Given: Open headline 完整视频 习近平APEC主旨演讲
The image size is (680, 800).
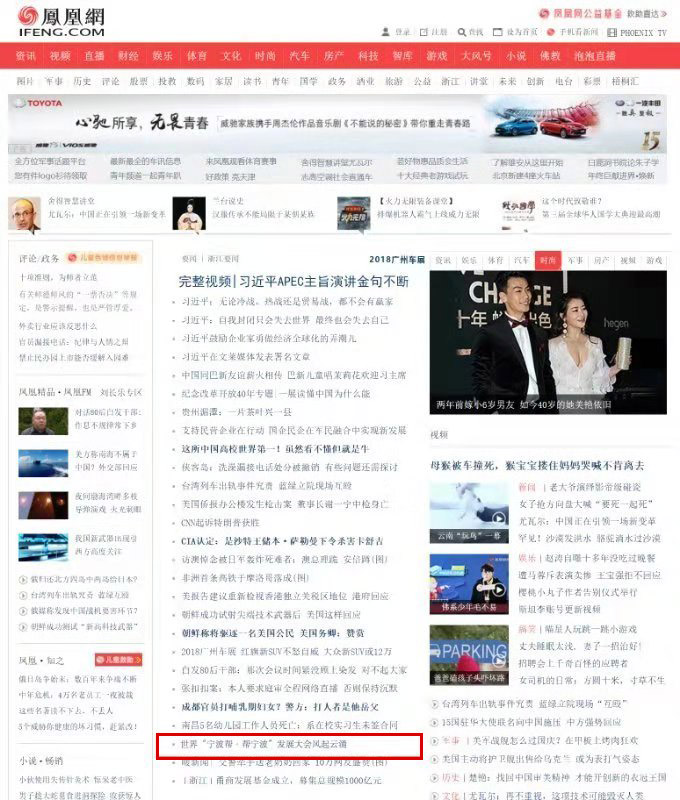Looking at the screenshot, I should 293,281.
